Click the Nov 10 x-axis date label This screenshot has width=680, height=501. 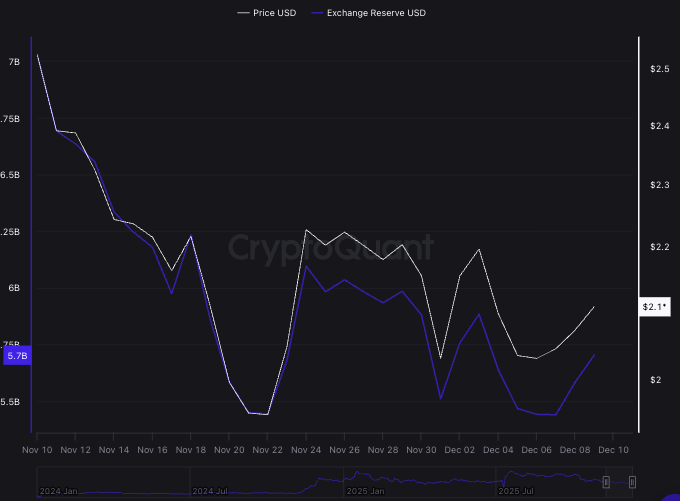37,450
